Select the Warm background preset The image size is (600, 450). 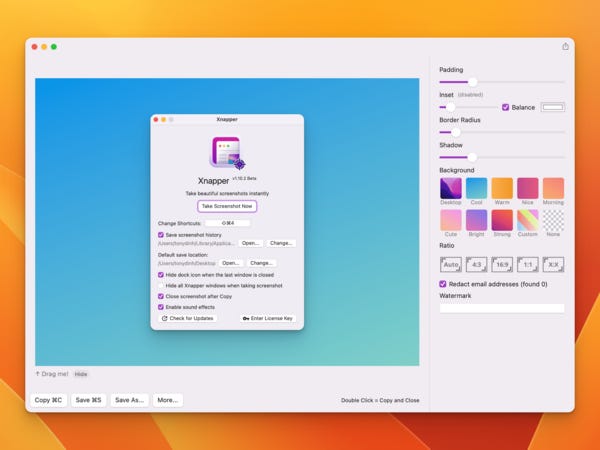(x=502, y=188)
